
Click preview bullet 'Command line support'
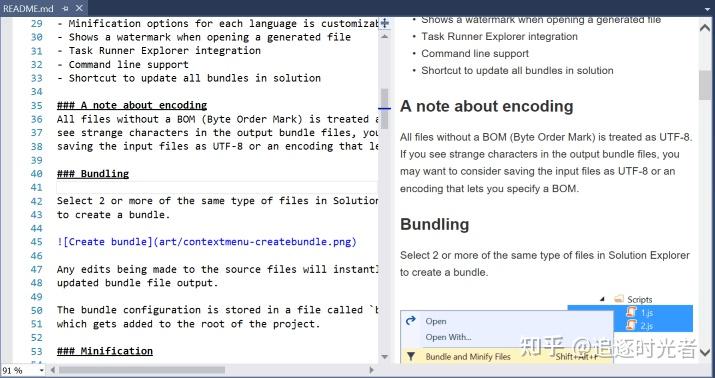click(x=475, y=53)
